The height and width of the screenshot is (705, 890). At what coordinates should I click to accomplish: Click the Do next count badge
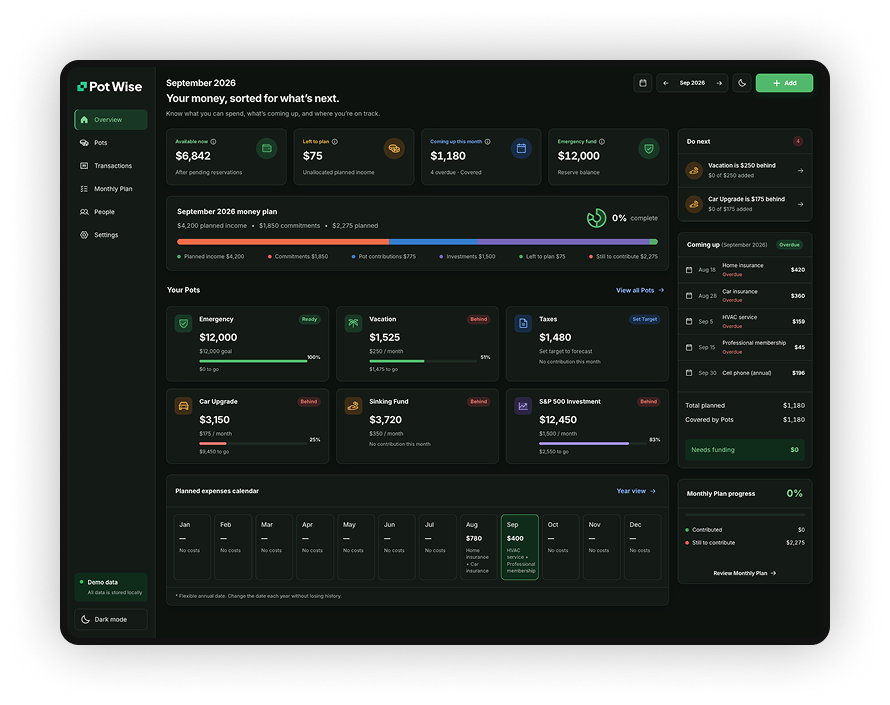(x=797, y=141)
